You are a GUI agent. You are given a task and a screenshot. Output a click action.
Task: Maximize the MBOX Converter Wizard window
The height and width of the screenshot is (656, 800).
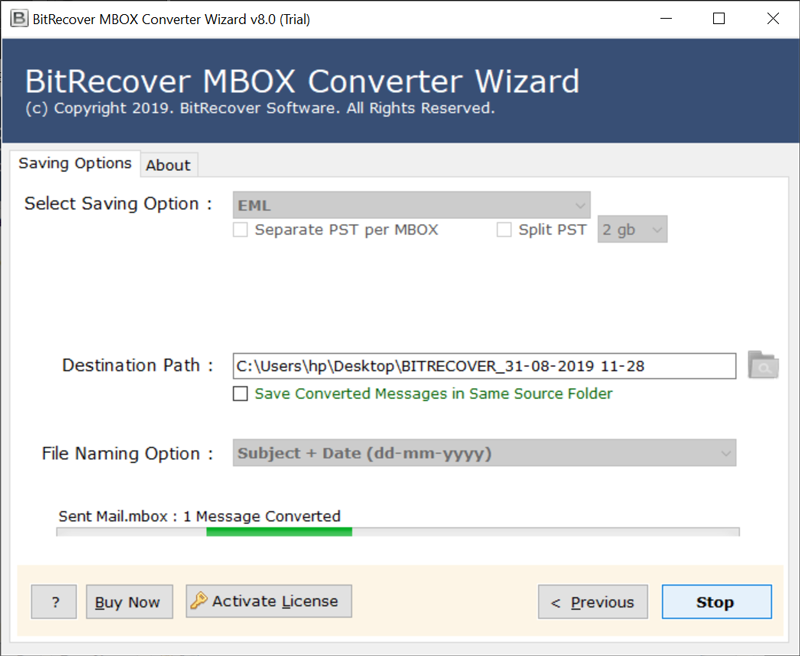click(719, 19)
